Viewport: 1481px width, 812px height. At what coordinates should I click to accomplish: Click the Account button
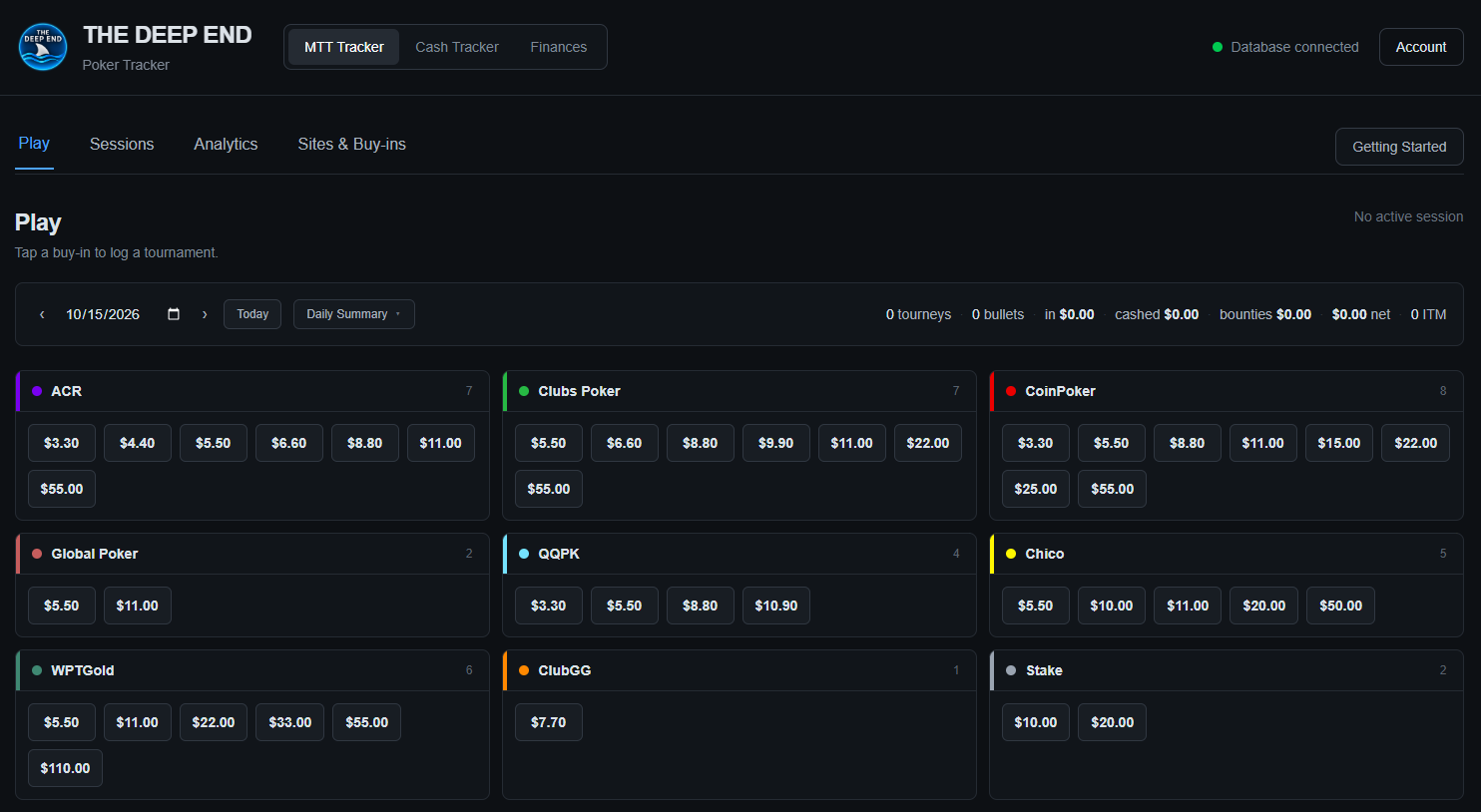pyautogui.click(x=1421, y=47)
